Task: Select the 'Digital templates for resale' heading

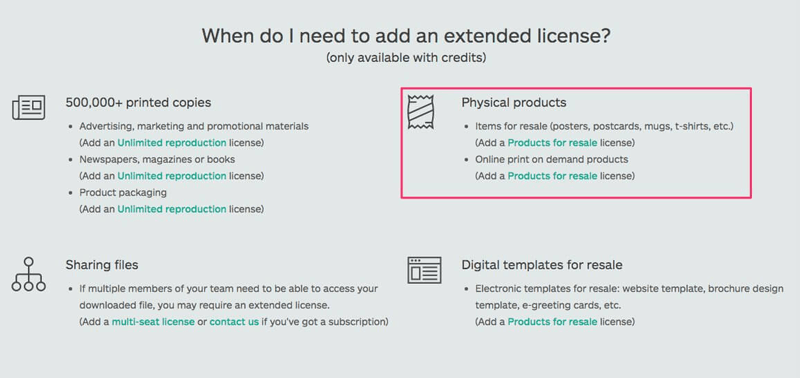Action: pyautogui.click(x=542, y=265)
